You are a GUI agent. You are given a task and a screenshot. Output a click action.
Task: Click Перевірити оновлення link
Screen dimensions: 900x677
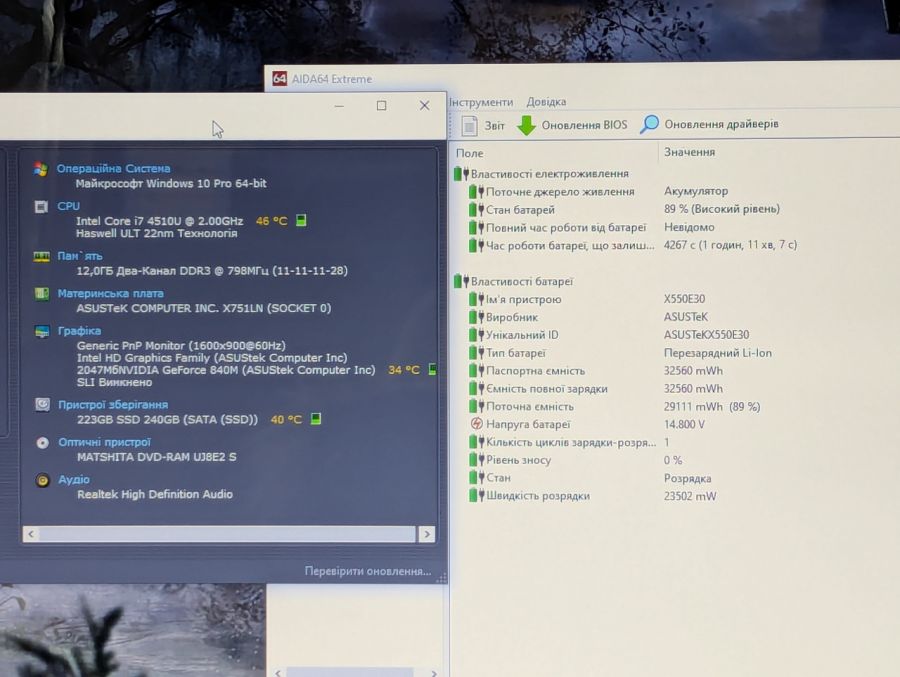(x=368, y=571)
